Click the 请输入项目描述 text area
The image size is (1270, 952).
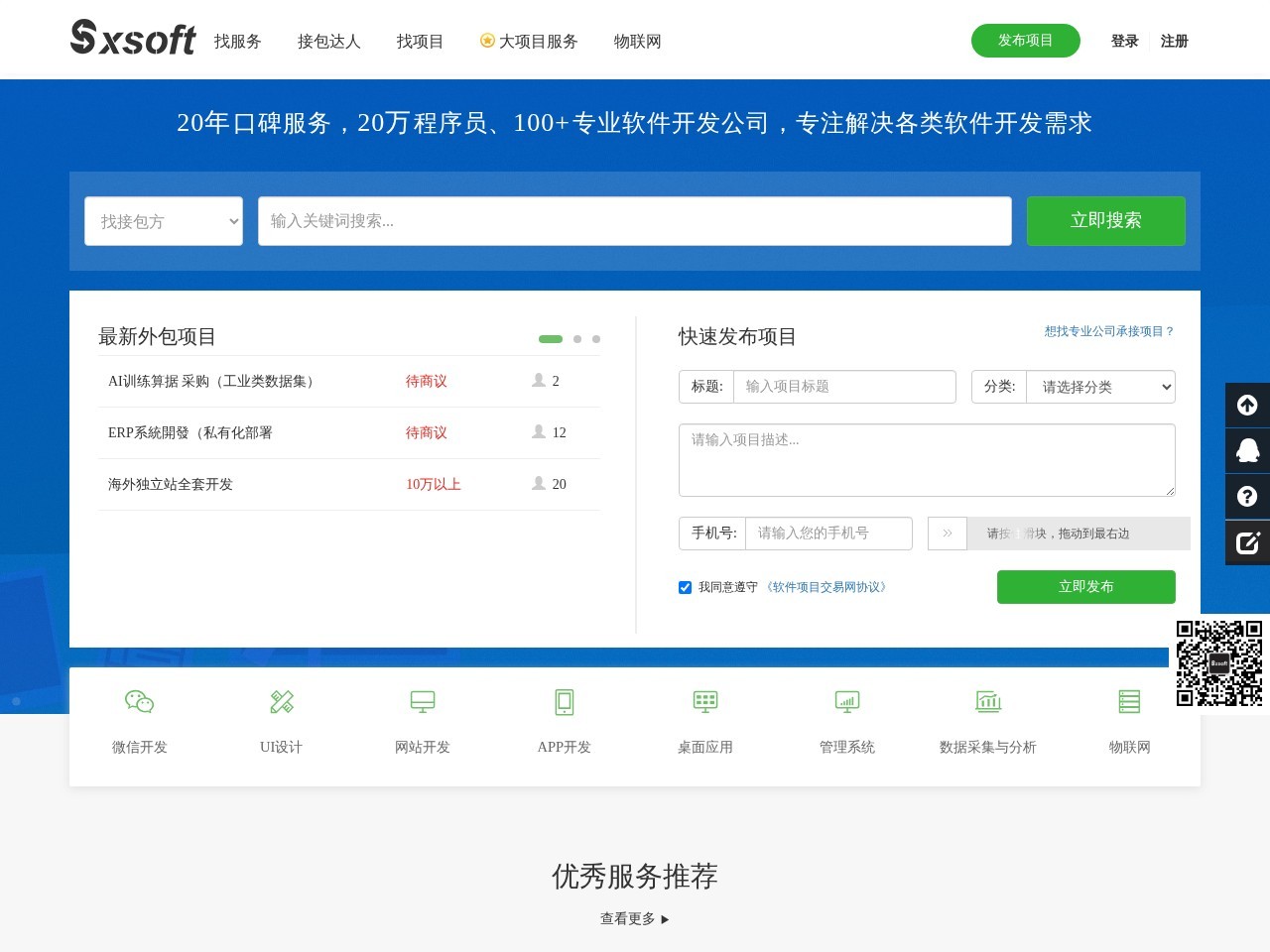pos(927,460)
